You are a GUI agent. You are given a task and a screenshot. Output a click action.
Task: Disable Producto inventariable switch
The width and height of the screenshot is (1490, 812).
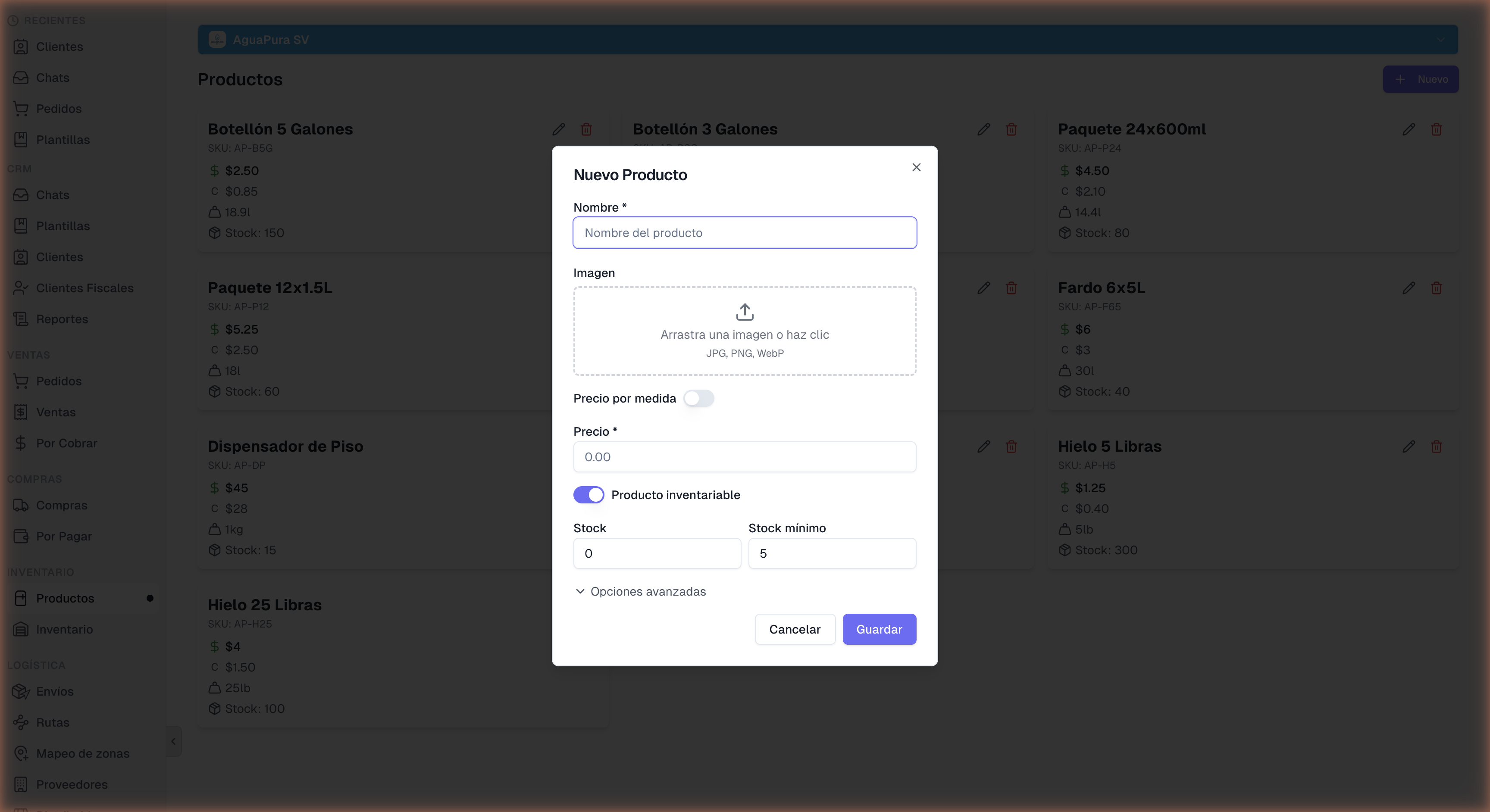pyautogui.click(x=589, y=495)
